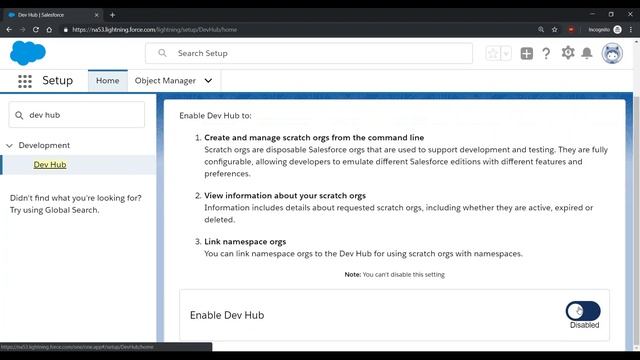Viewport: 640px width, 360px height.
Task: Open the user profile avatar
Action: pos(612,53)
